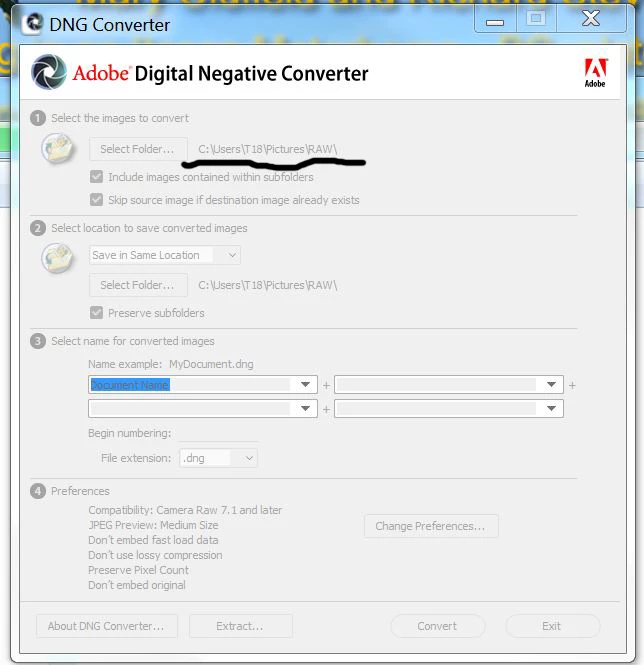This screenshot has height=665, width=644.
Task: Open the second naming field dropdown, top row
Action: pos(551,385)
